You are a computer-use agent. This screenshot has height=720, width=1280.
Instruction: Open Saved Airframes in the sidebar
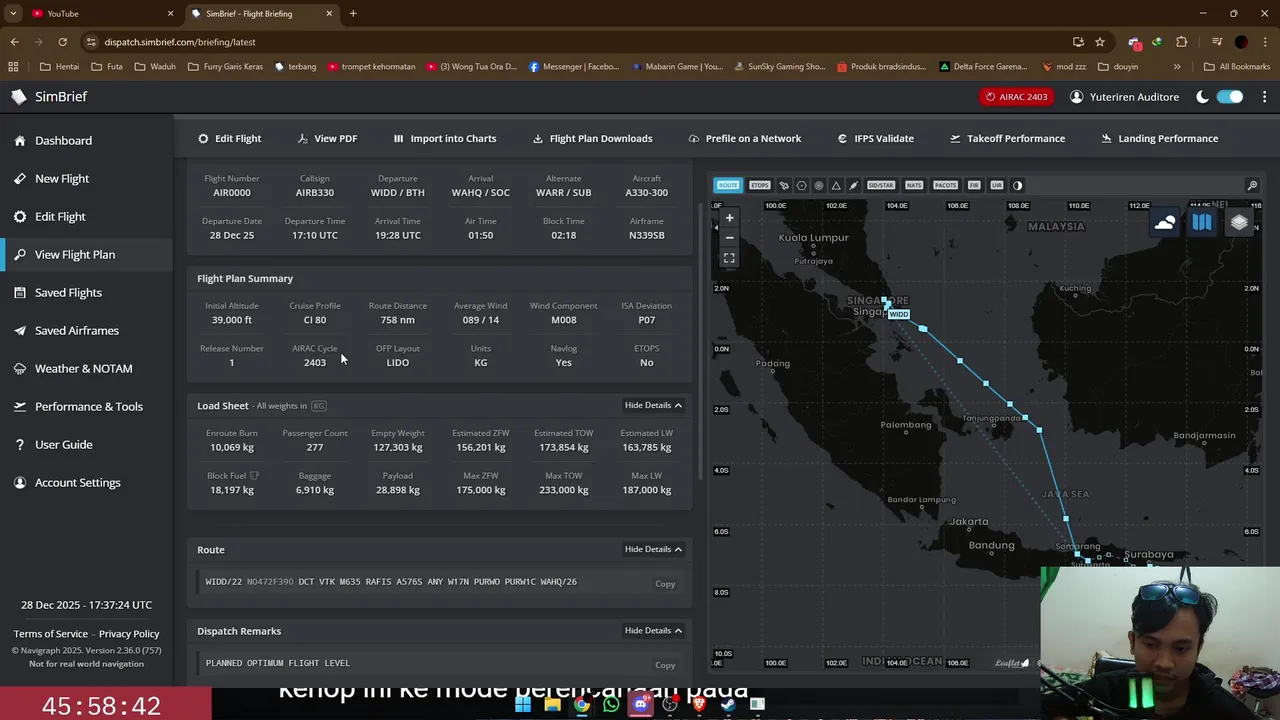tap(77, 330)
